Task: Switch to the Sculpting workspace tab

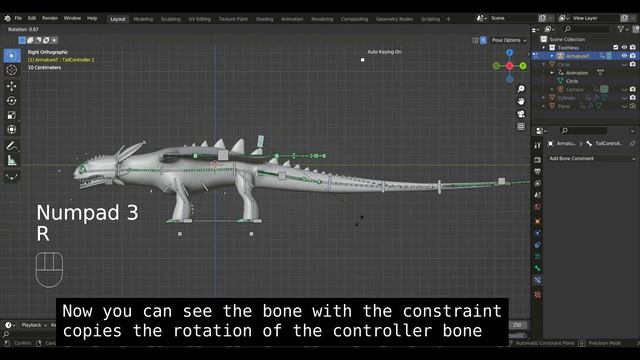Action: coord(170,19)
